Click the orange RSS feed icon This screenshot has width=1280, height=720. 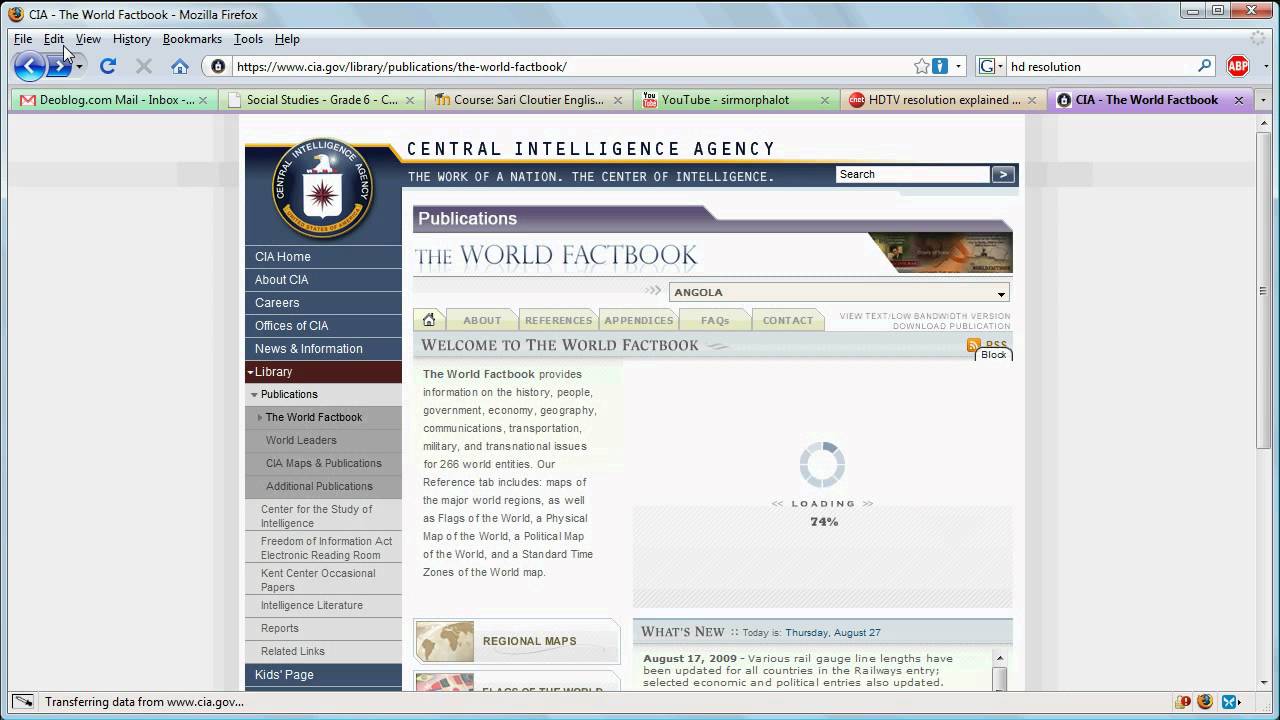(x=974, y=345)
